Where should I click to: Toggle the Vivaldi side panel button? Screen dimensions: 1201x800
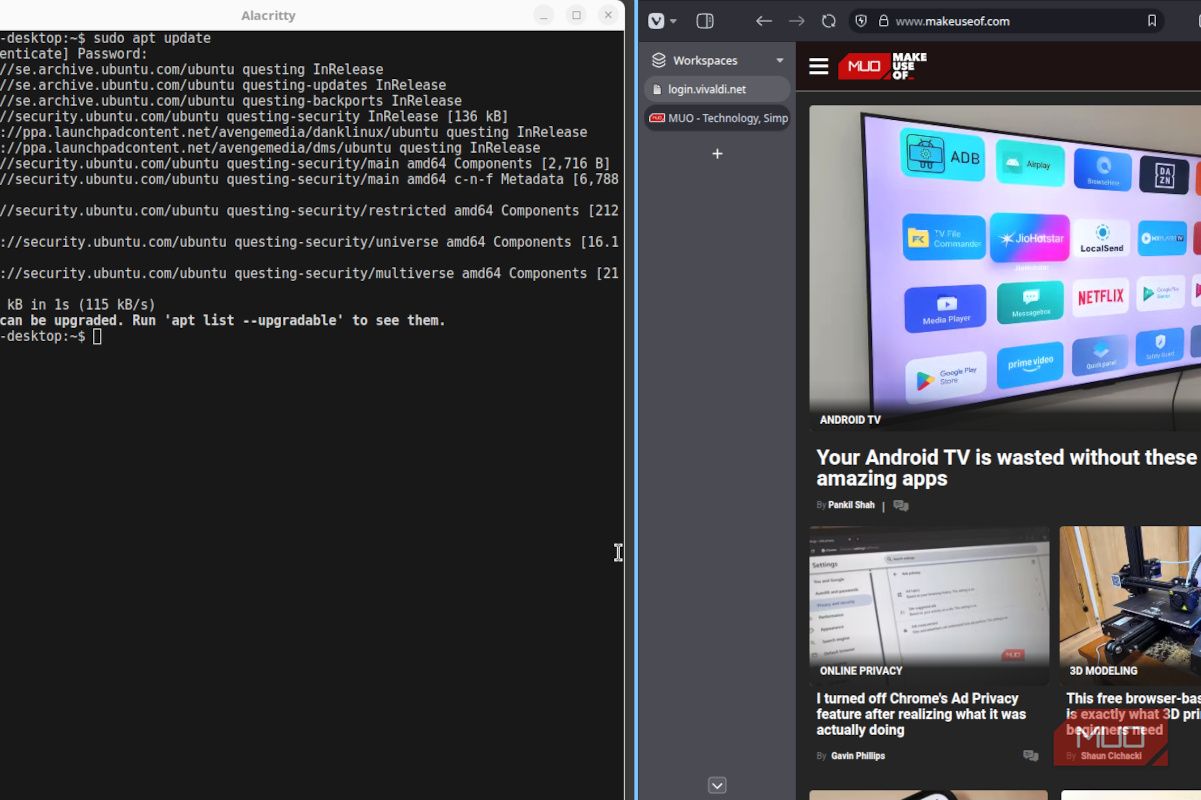(705, 21)
